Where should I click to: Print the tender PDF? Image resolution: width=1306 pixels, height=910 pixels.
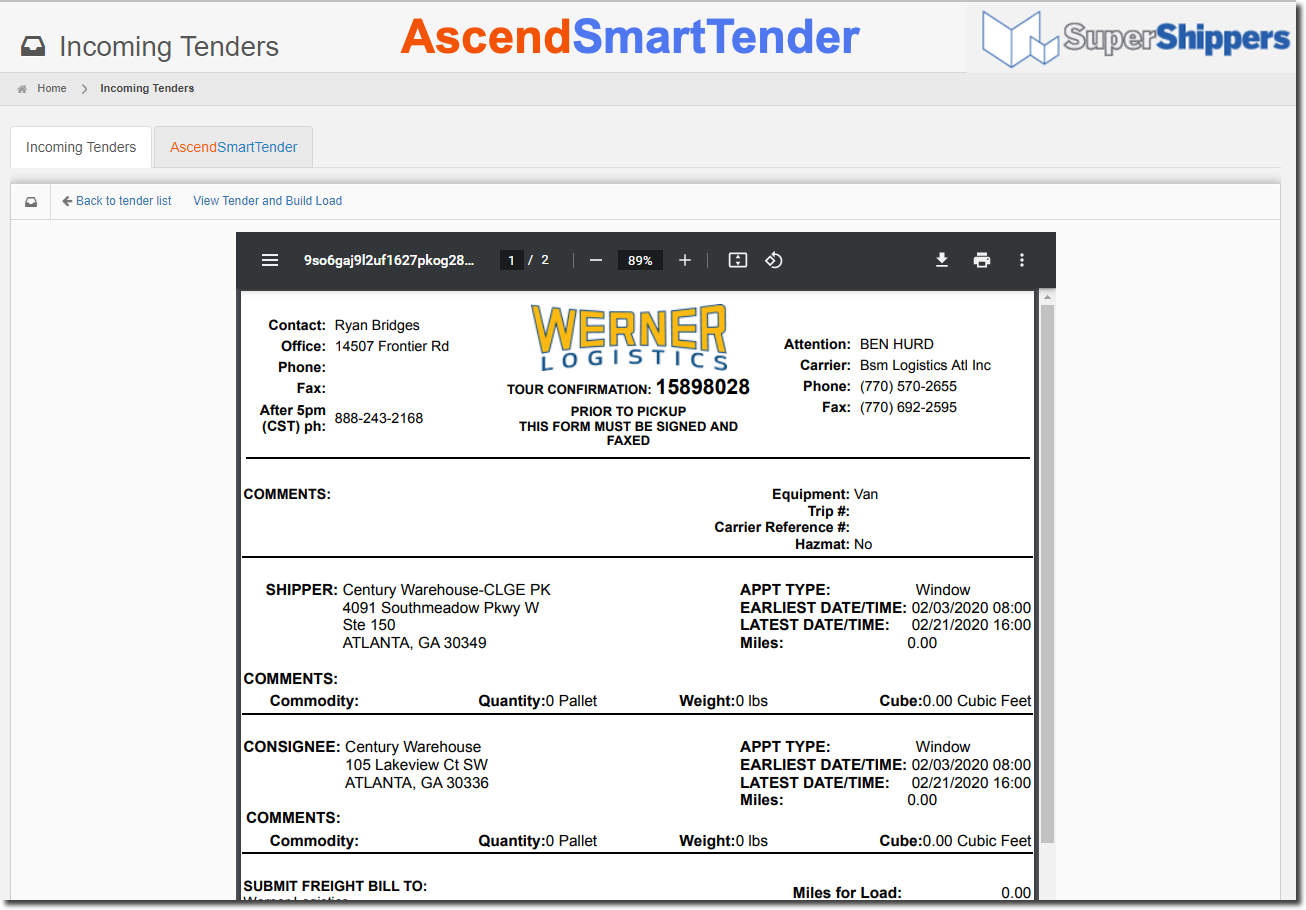[x=982, y=260]
